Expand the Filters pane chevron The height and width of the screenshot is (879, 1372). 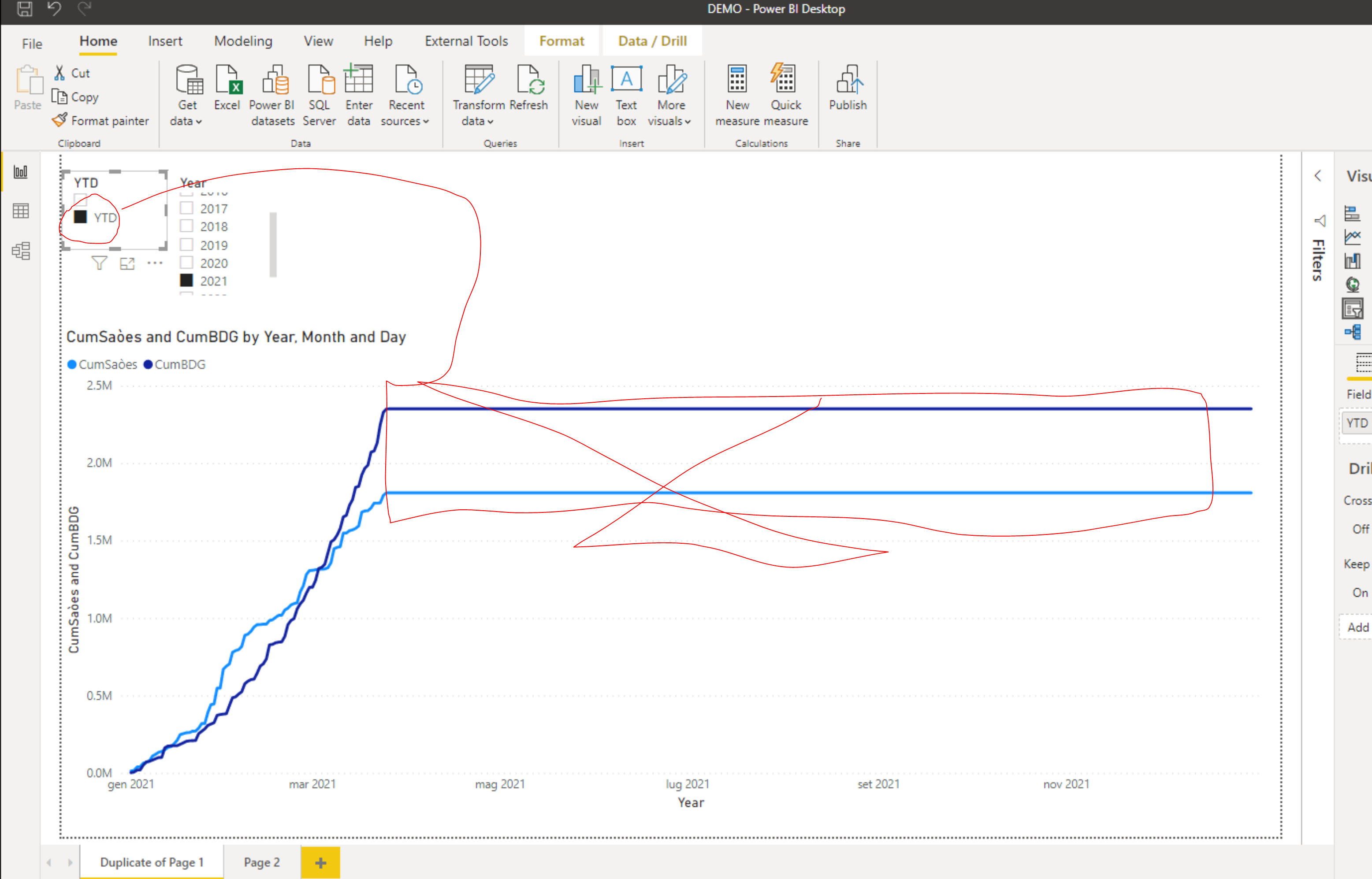point(1318,176)
